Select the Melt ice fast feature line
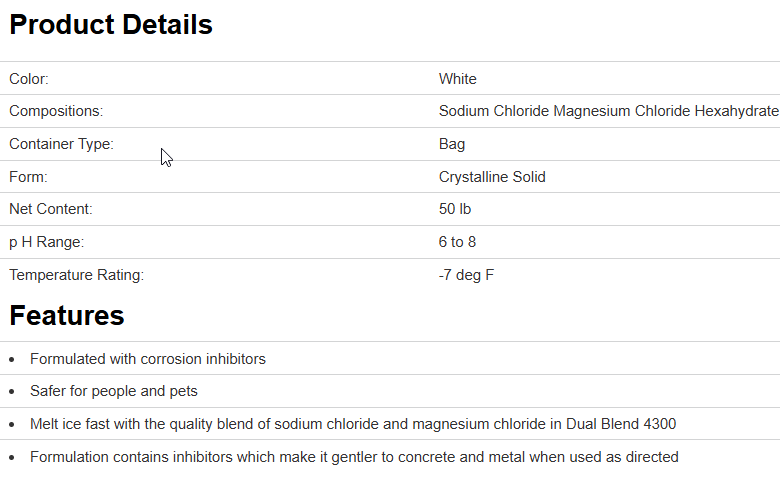The width and height of the screenshot is (780, 481). pyautogui.click(x=353, y=424)
